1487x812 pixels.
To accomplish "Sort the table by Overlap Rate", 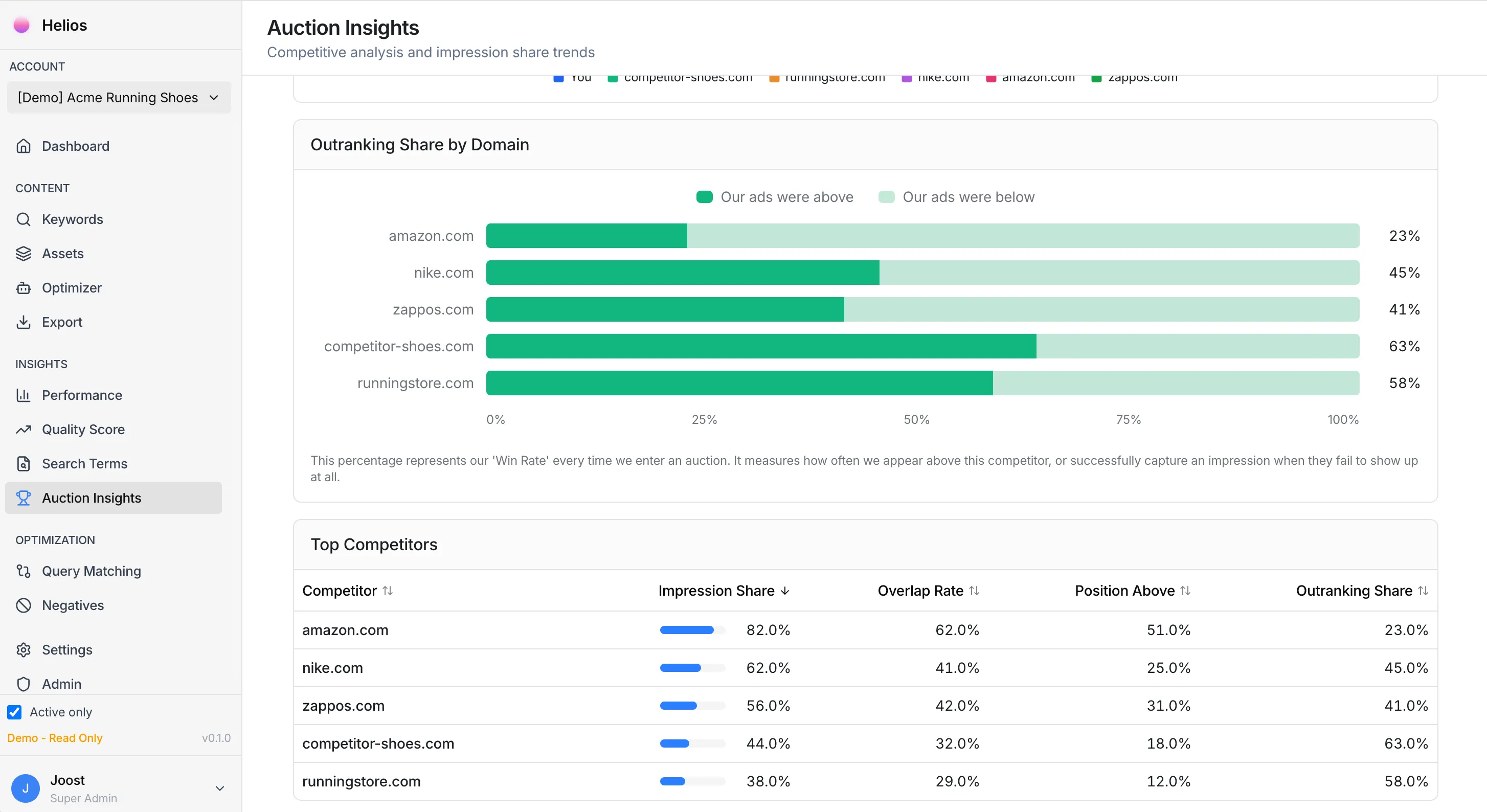I will 927,591.
